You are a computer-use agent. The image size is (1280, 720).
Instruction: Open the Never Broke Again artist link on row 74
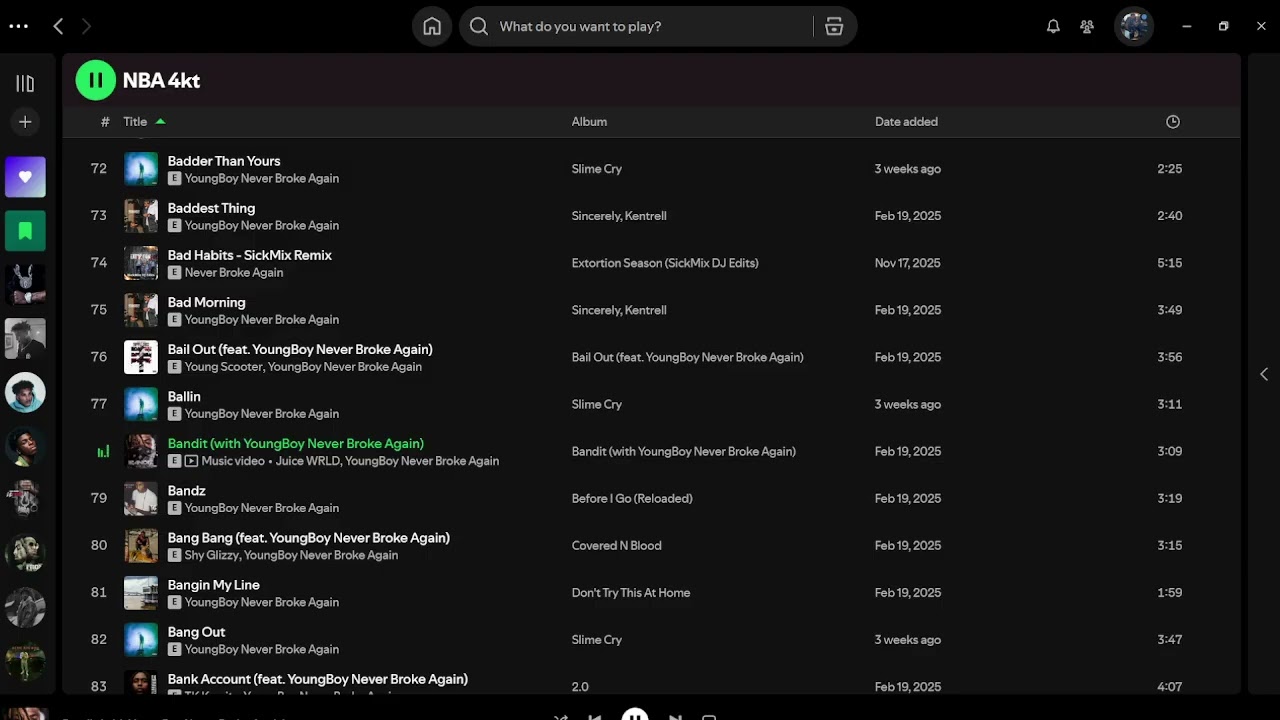tap(234, 272)
